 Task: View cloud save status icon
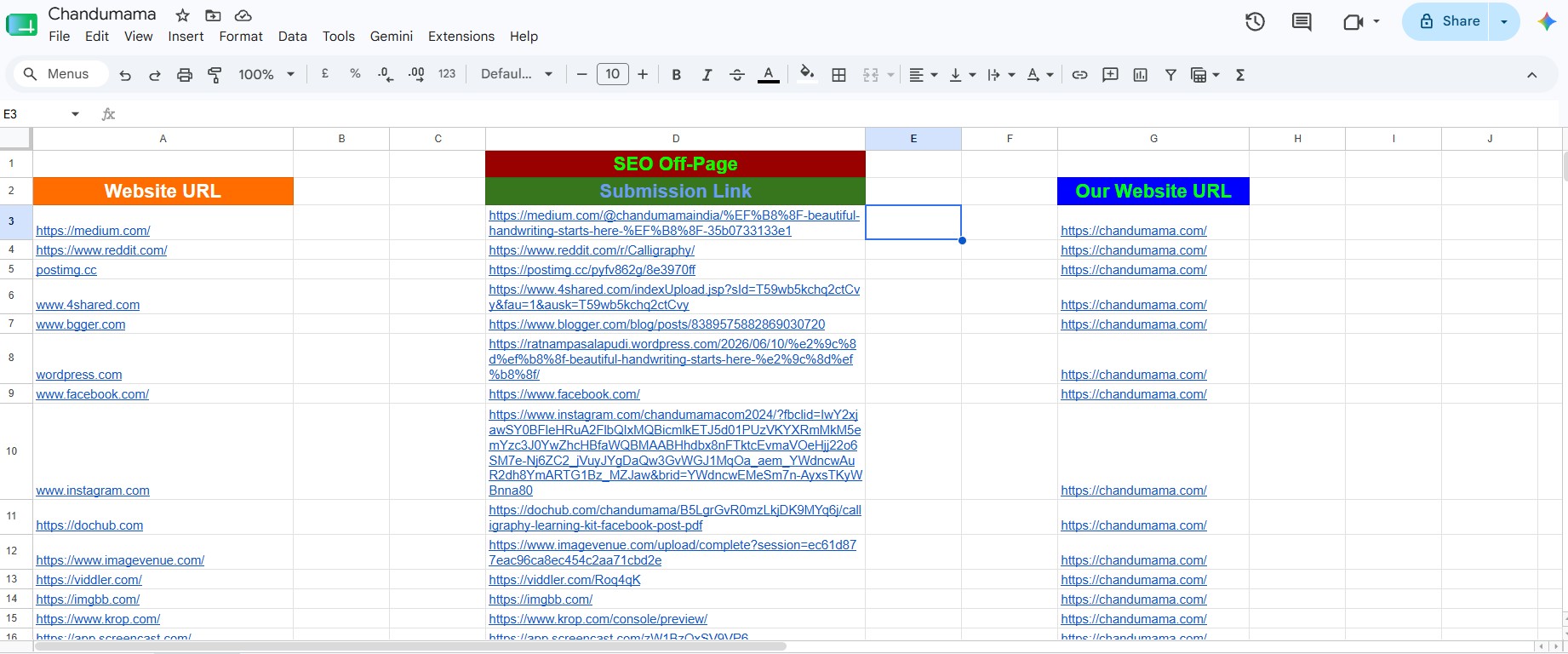243,15
